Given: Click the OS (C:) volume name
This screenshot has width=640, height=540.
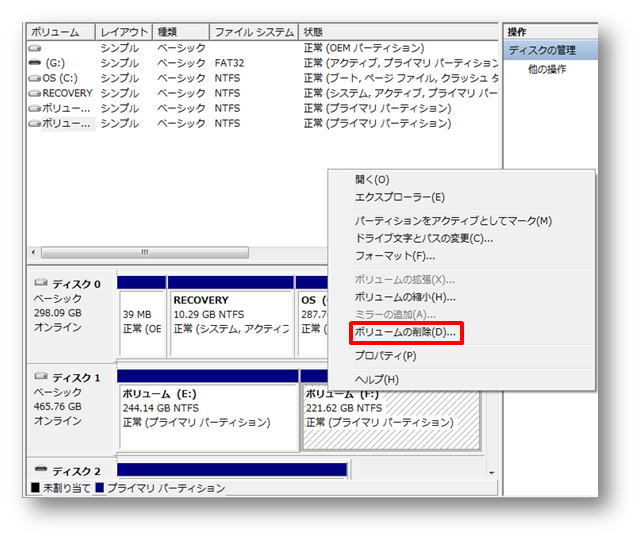Looking at the screenshot, I should pos(60,78).
